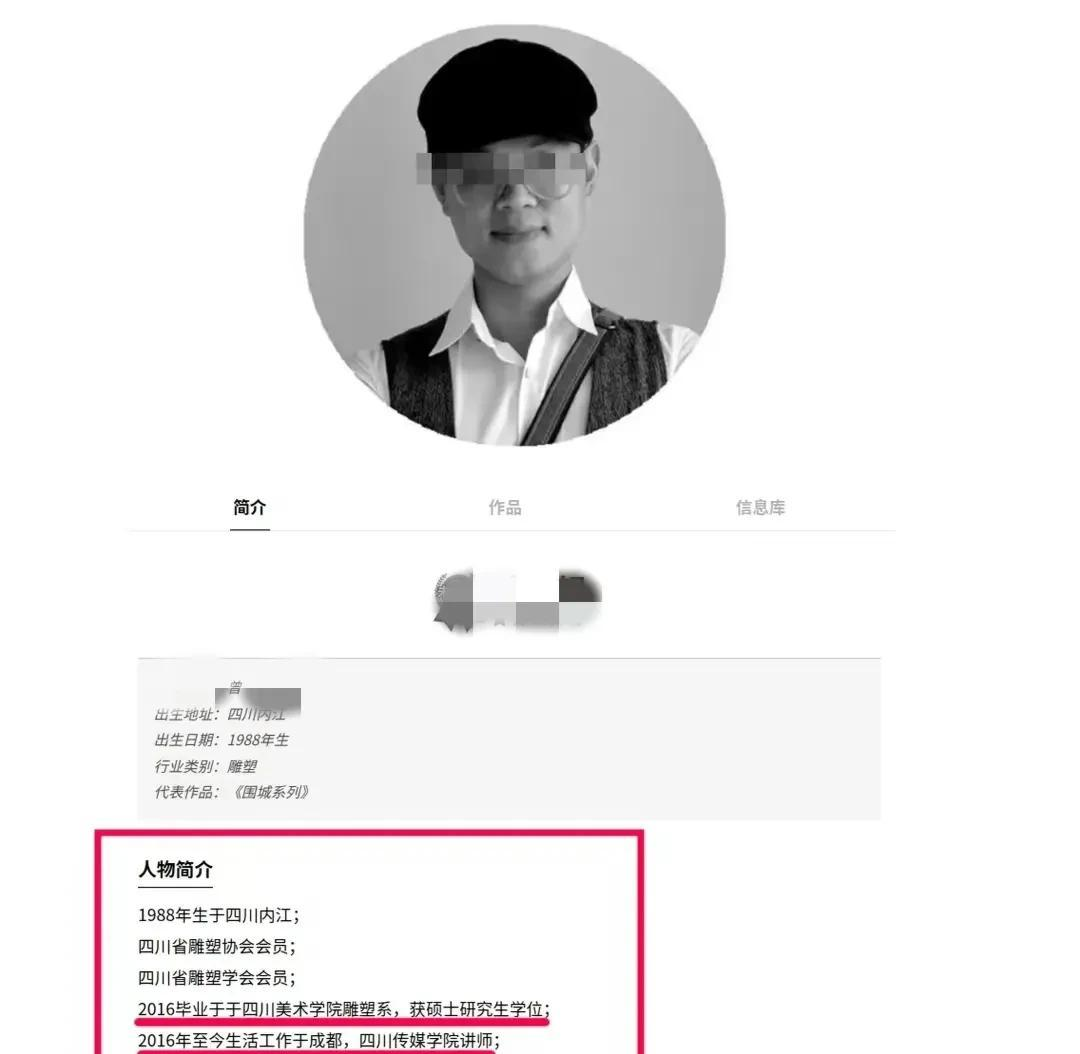
Task: Click the blurred name field in info box
Action: pyautogui.click(x=258, y=698)
